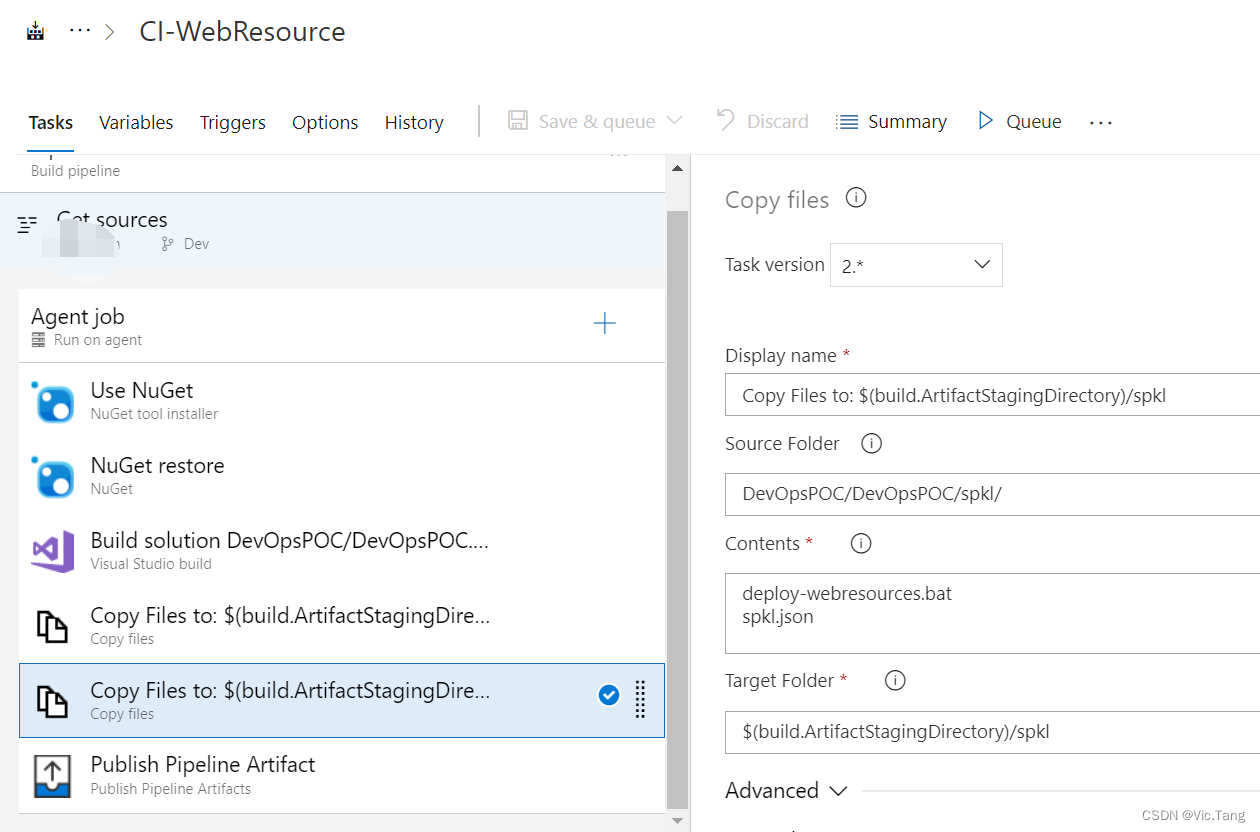The image size is (1260, 832).
Task: Click the Visual Studio build task icon
Action: click(52, 551)
